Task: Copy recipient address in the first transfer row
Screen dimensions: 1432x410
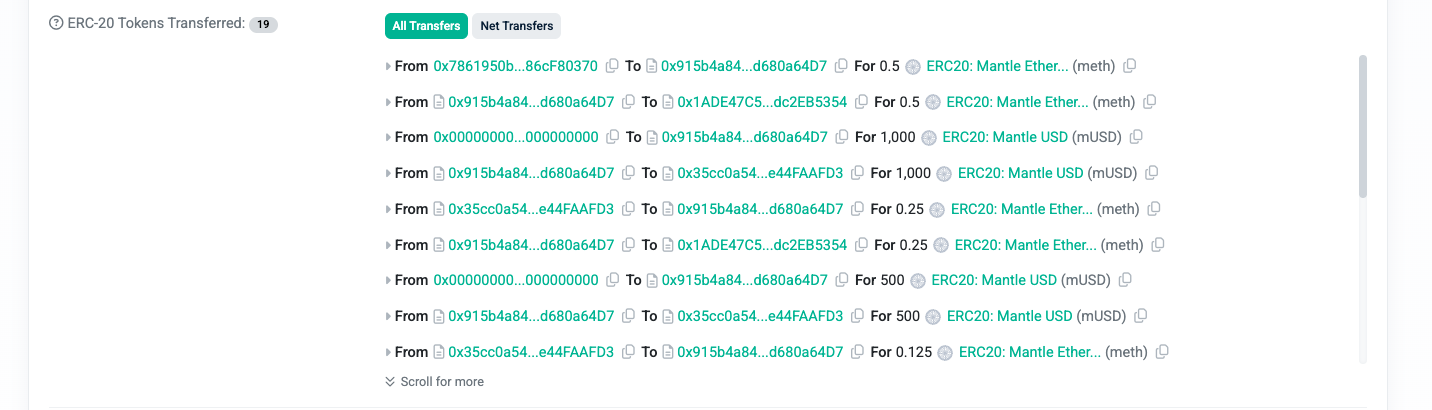Action: coord(841,66)
